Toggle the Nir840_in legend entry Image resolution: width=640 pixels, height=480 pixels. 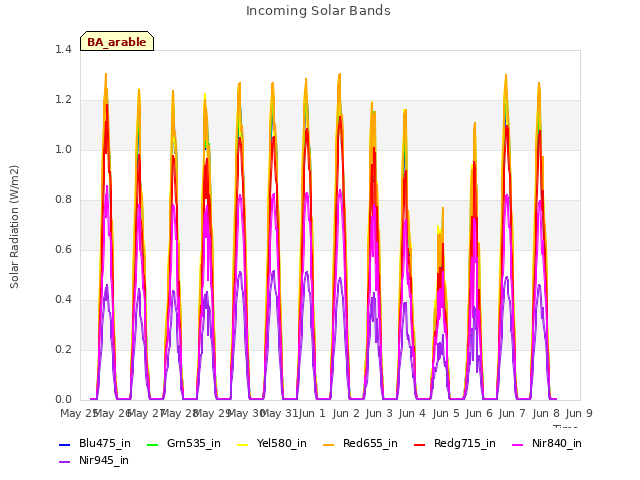click(547, 443)
